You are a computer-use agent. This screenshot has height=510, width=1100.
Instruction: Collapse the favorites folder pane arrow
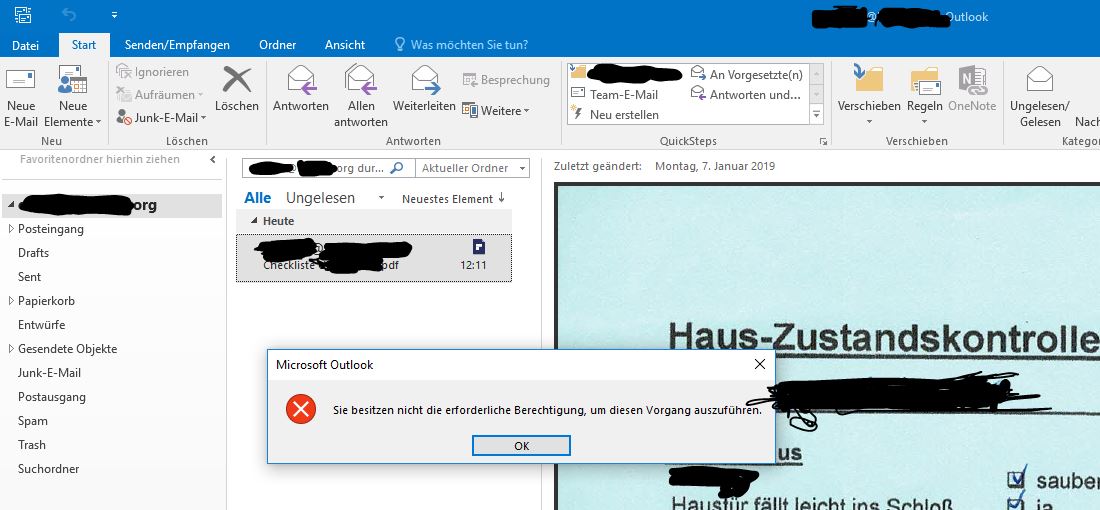(x=213, y=160)
